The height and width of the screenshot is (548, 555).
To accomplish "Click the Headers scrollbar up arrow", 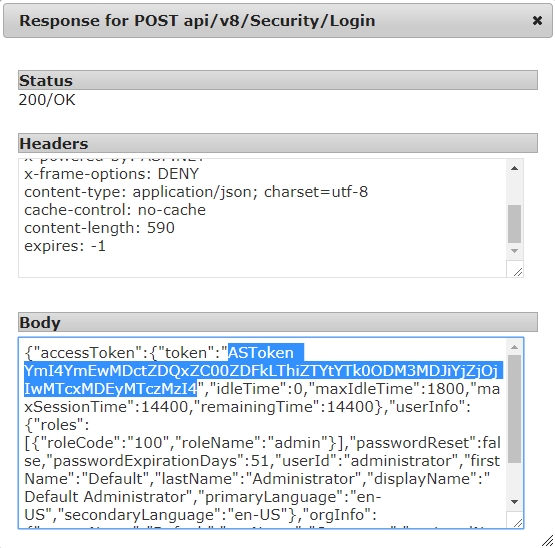I will coord(515,169).
